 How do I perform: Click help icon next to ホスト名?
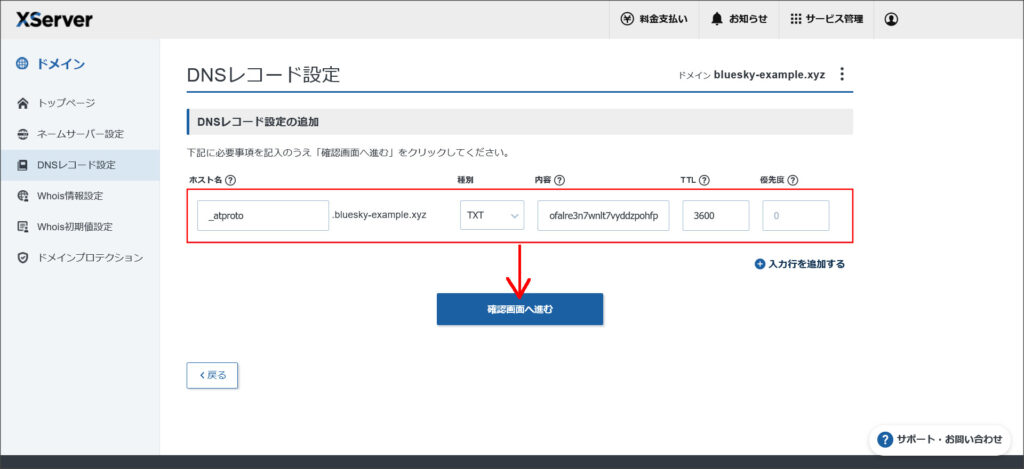pyautogui.click(x=231, y=180)
